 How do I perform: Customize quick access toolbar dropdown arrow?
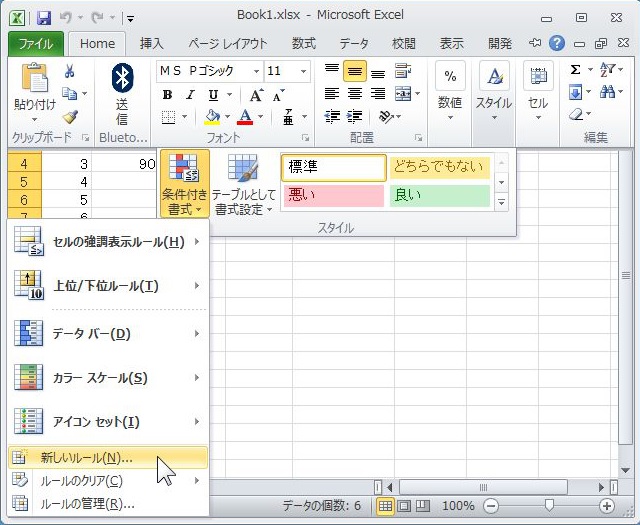coord(130,18)
